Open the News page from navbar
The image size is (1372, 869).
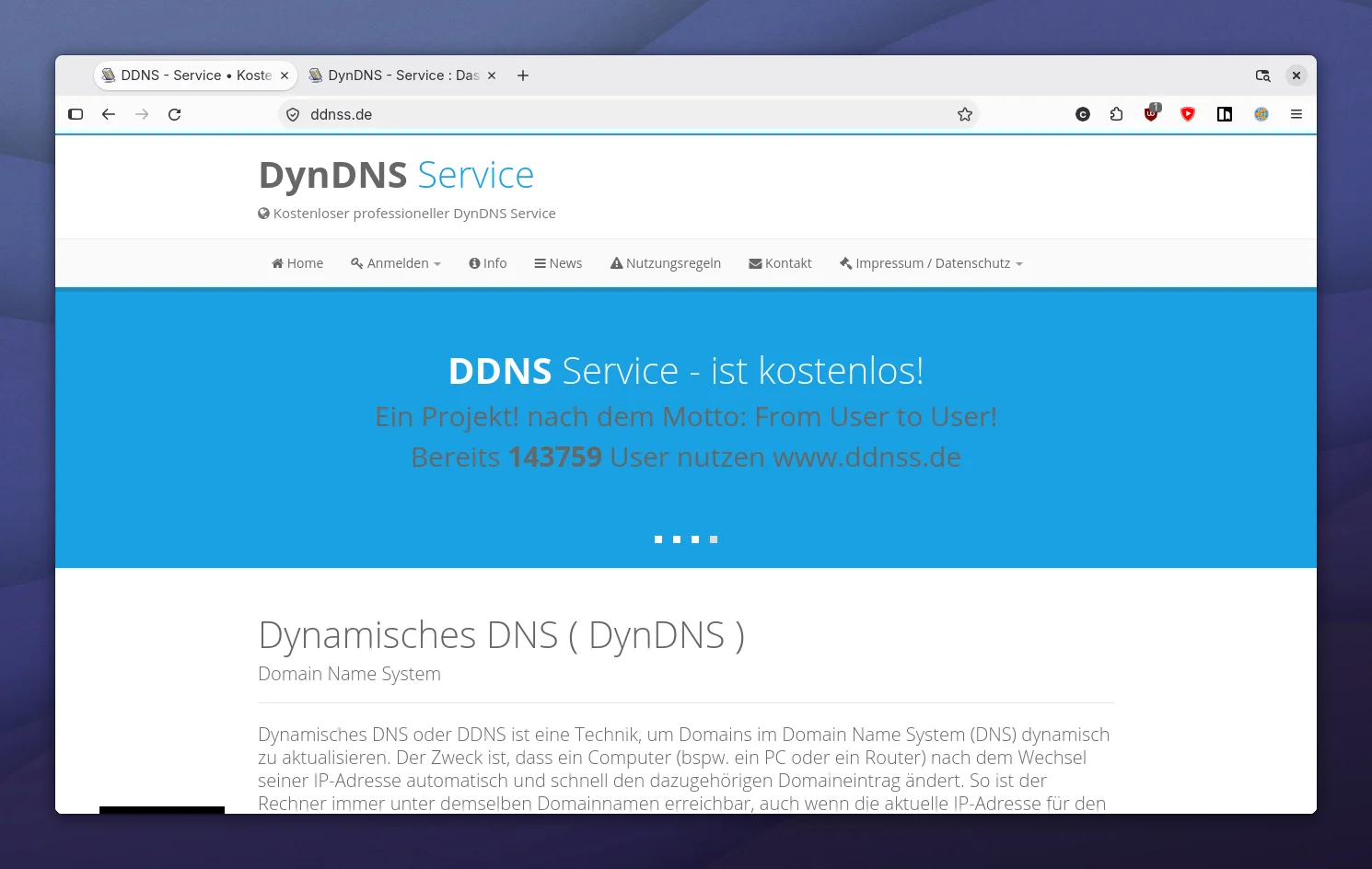(x=558, y=263)
